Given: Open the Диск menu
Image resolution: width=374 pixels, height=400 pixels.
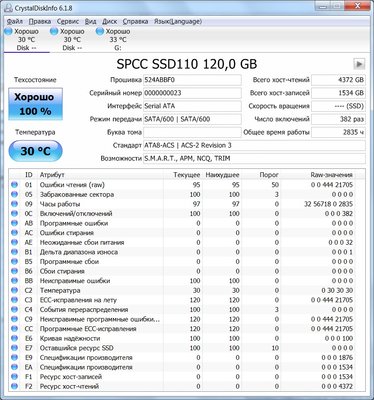Looking at the screenshot, I should point(109,21).
